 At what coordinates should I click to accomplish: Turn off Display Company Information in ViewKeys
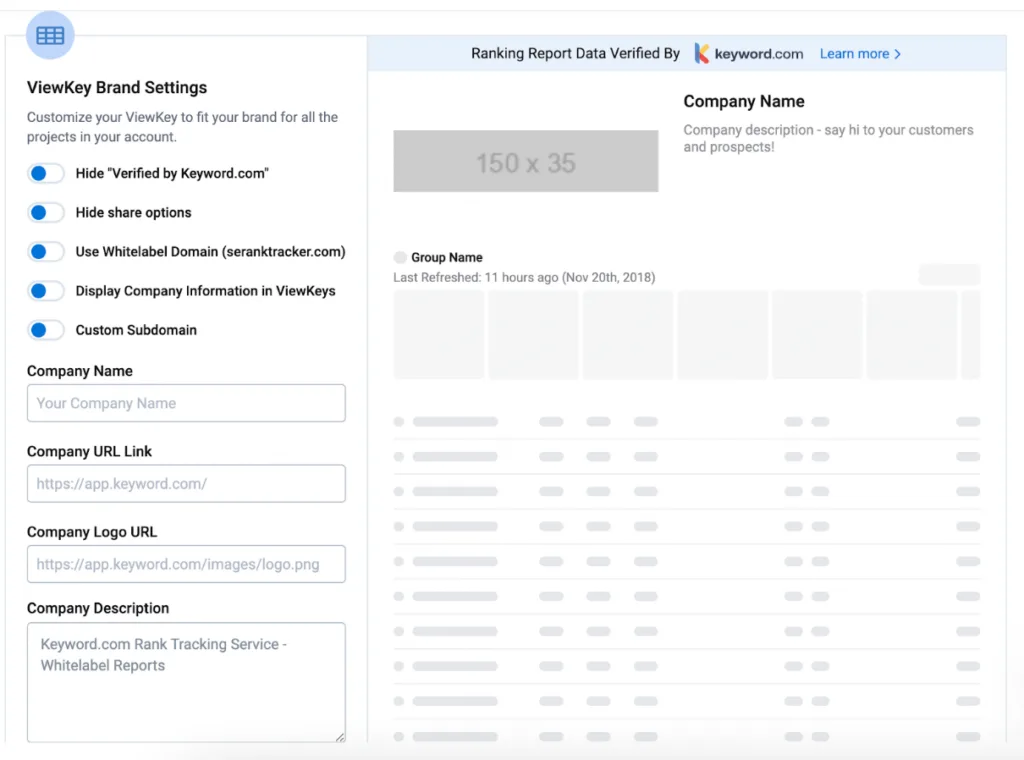click(46, 291)
